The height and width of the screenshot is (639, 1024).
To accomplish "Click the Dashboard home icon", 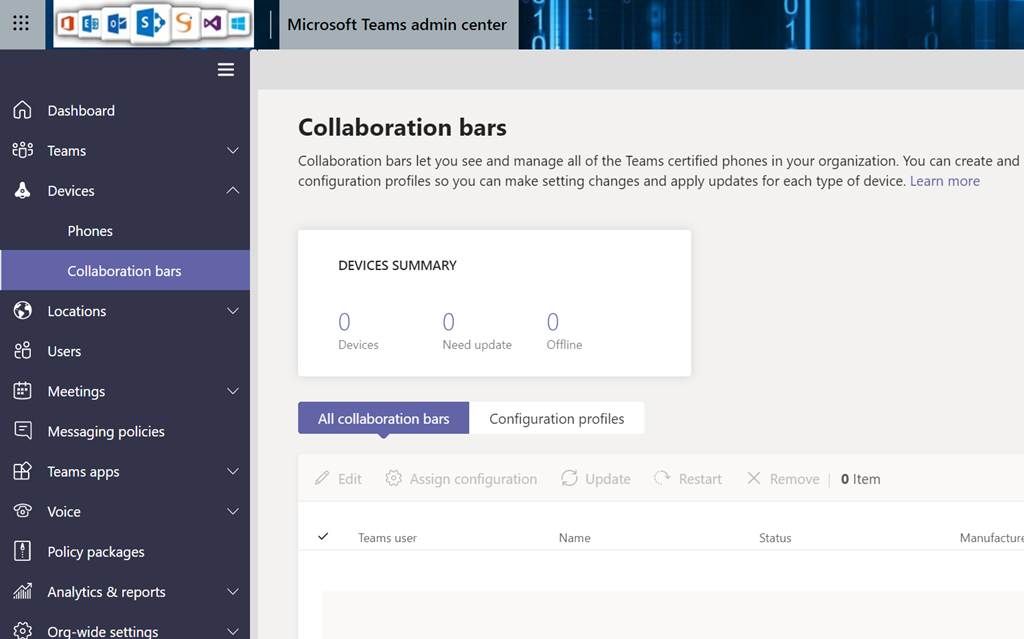I will pyautogui.click(x=22, y=110).
